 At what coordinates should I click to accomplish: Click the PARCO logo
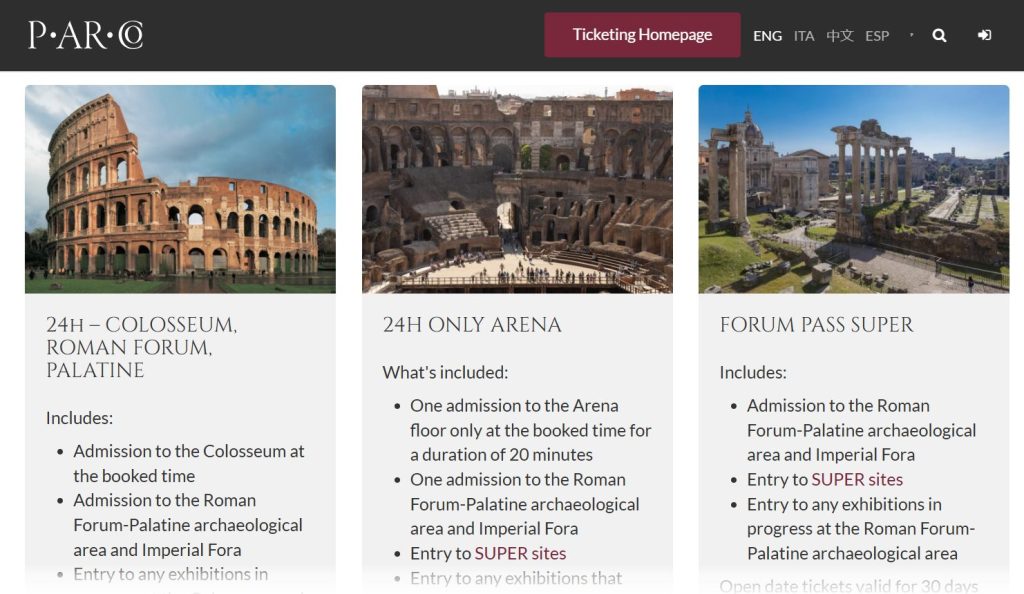(88, 35)
